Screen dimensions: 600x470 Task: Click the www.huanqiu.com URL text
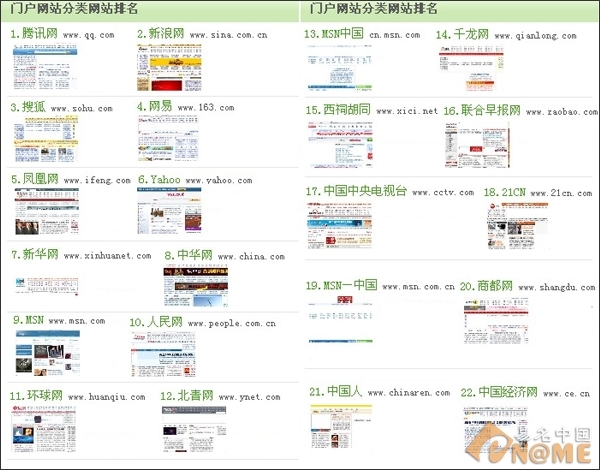107,397
